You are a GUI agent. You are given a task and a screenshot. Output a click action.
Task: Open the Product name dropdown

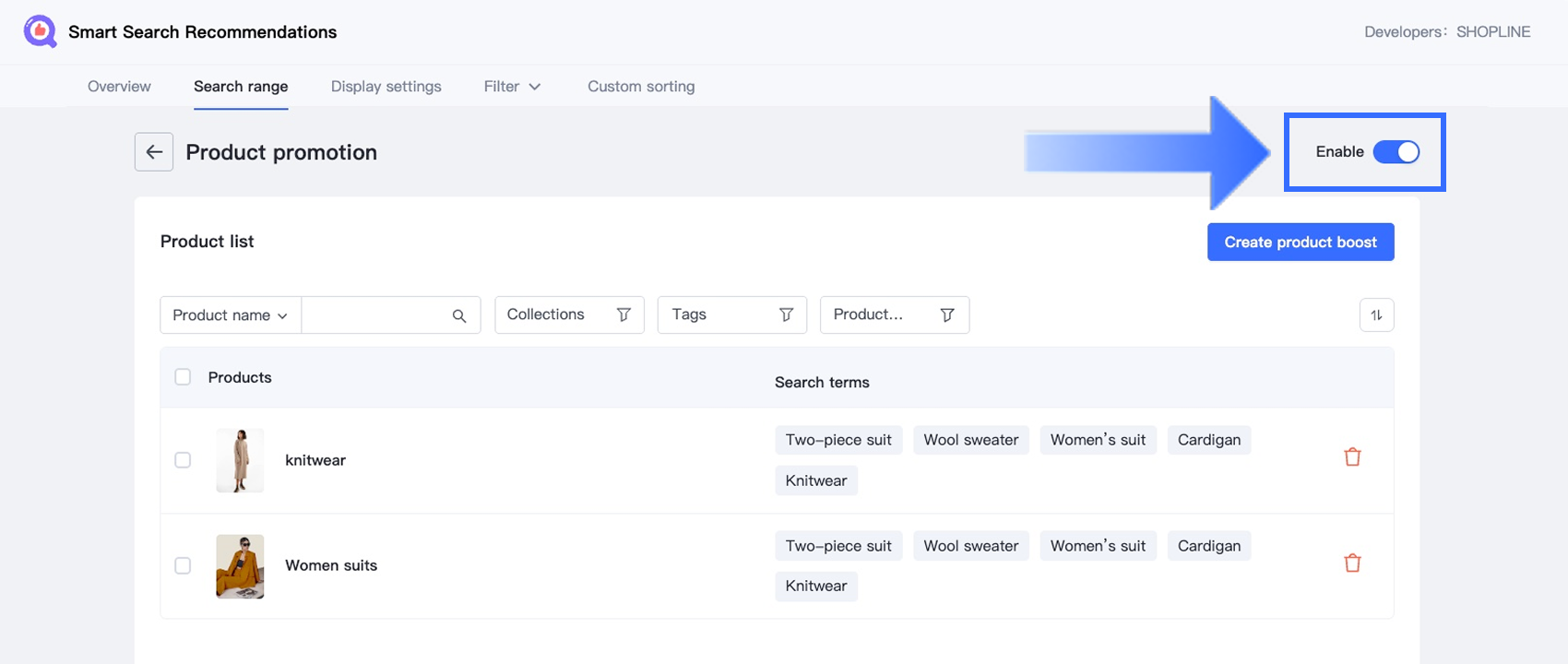pyautogui.click(x=231, y=315)
